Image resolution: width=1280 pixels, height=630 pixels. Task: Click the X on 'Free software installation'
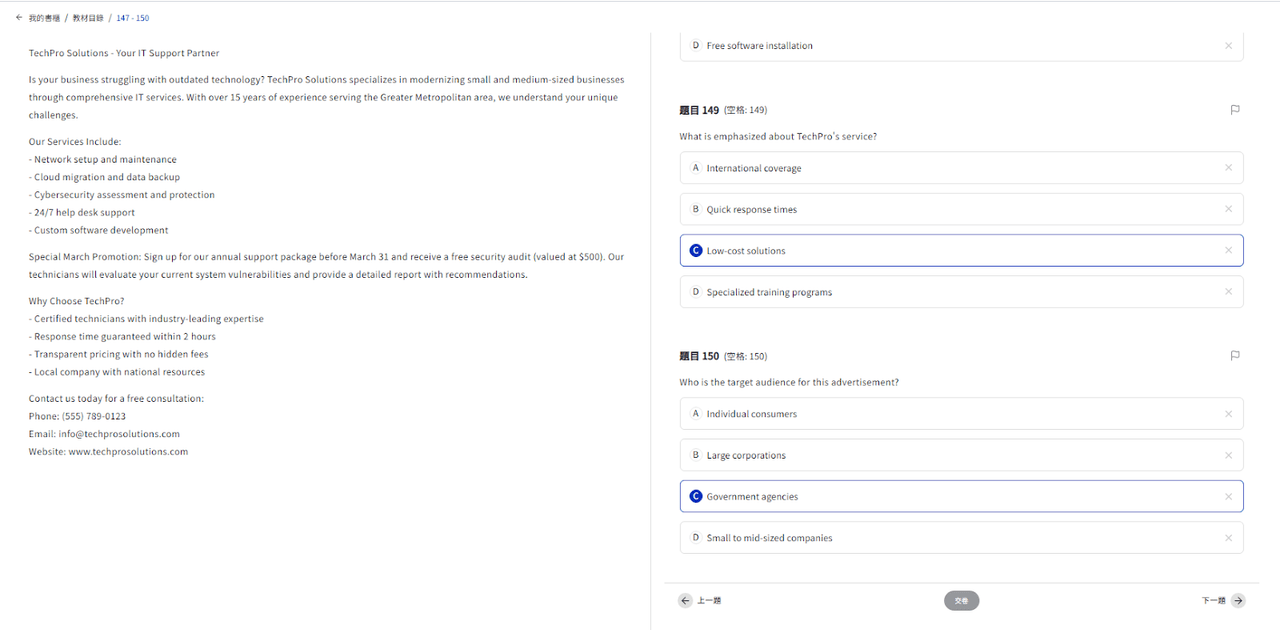tap(1228, 45)
